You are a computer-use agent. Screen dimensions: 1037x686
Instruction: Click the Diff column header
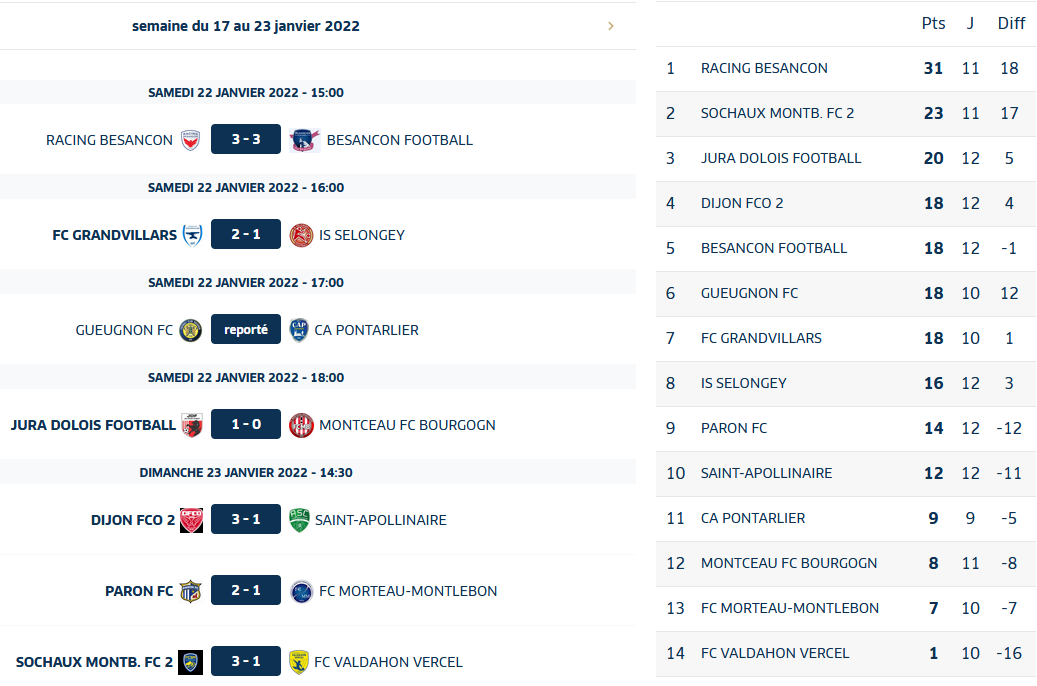pos(1011,24)
